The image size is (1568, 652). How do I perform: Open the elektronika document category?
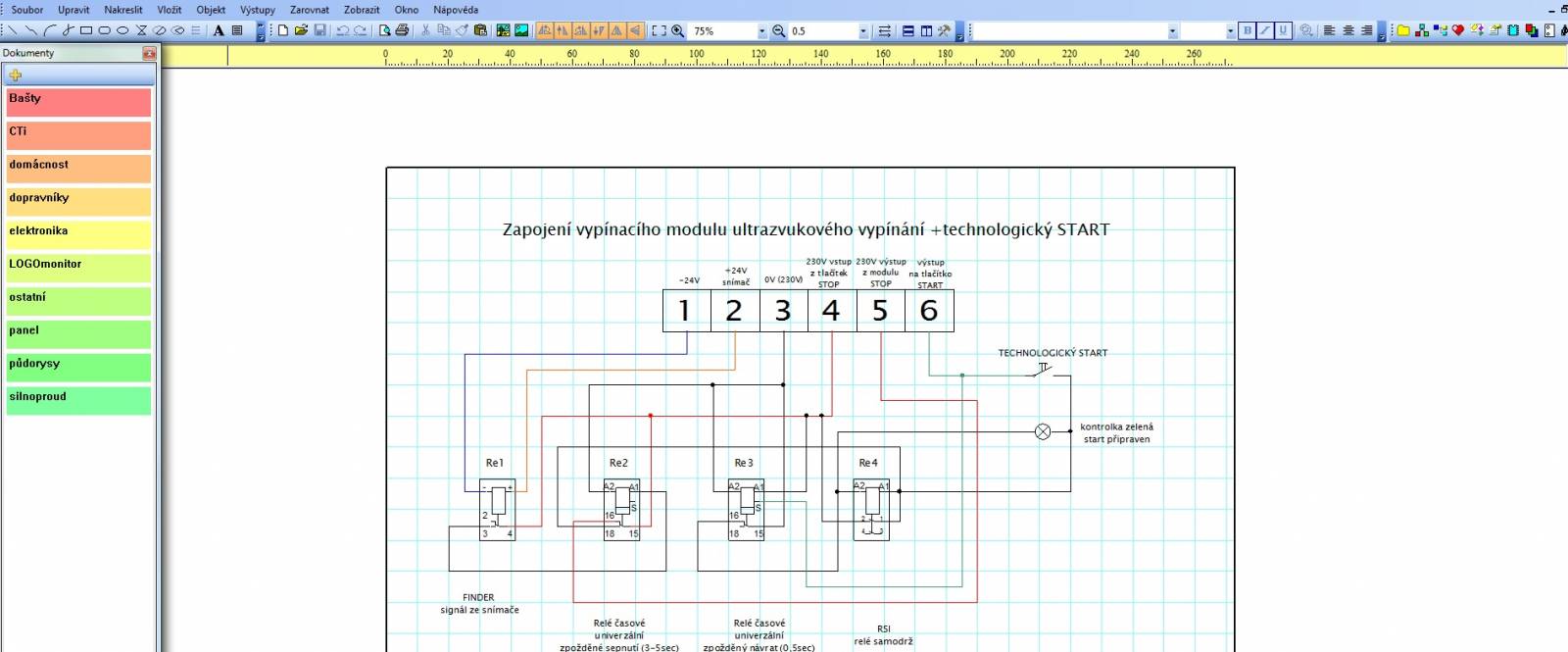(x=79, y=235)
